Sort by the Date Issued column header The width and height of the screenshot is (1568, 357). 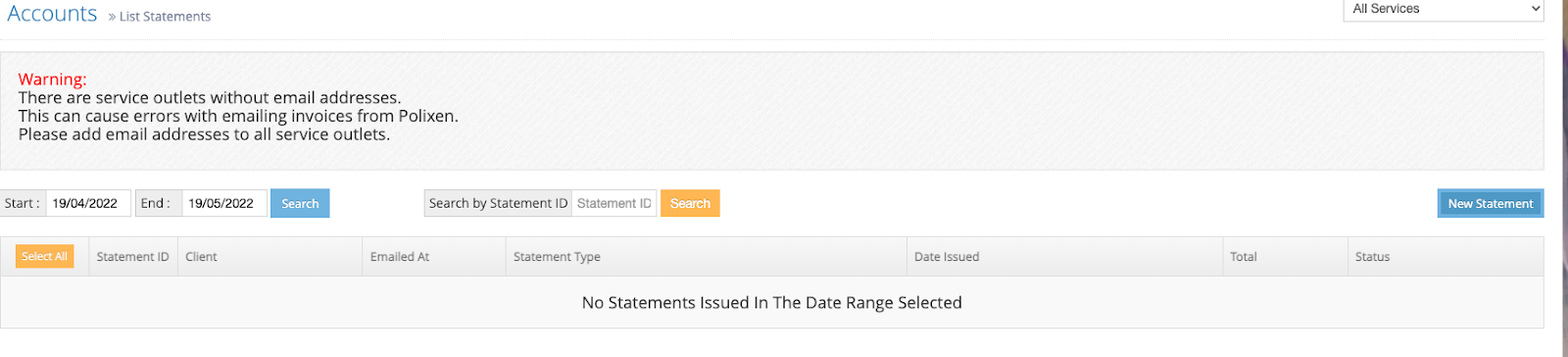tap(947, 257)
